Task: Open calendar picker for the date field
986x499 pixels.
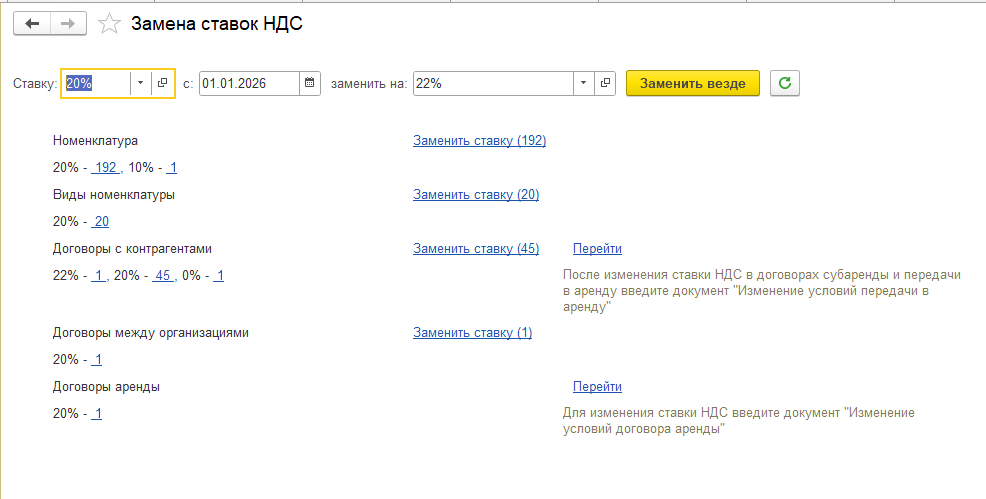Action: (x=310, y=84)
